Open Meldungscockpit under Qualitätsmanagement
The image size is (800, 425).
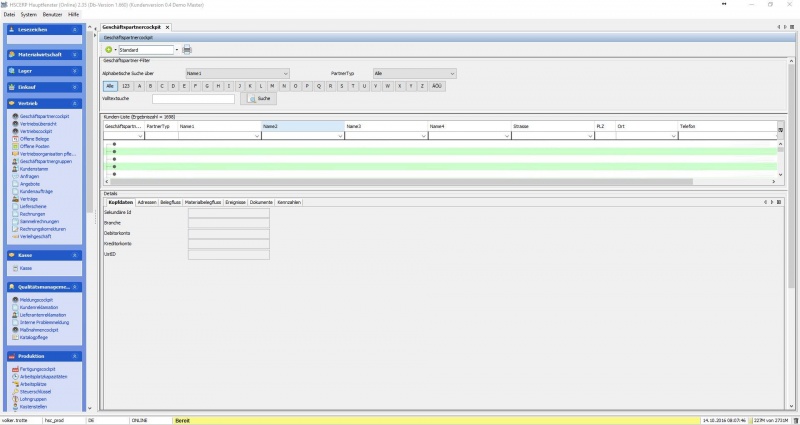38,299
